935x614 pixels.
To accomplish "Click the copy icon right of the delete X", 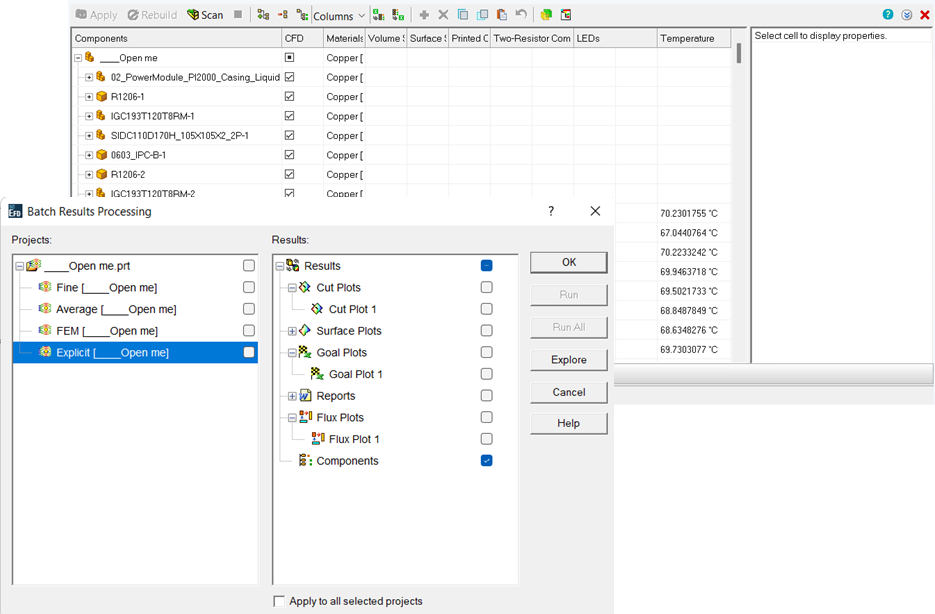I will click(x=463, y=15).
